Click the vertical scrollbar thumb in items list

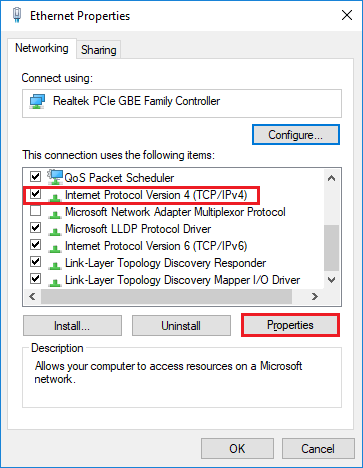[x=331, y=248]
